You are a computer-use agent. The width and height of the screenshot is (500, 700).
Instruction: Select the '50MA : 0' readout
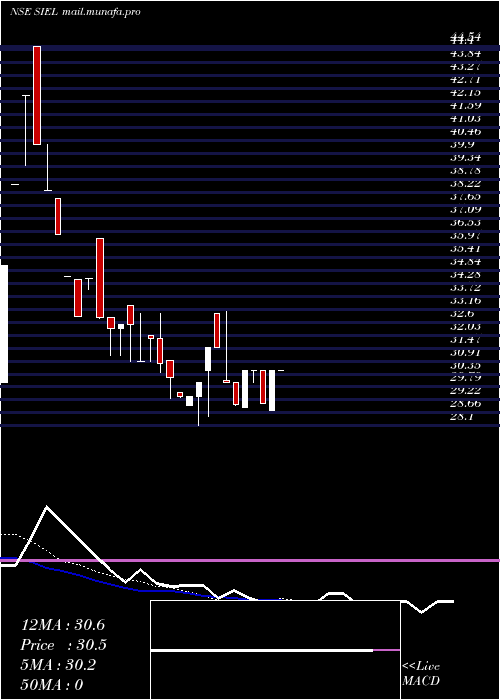tap(52, 685)
